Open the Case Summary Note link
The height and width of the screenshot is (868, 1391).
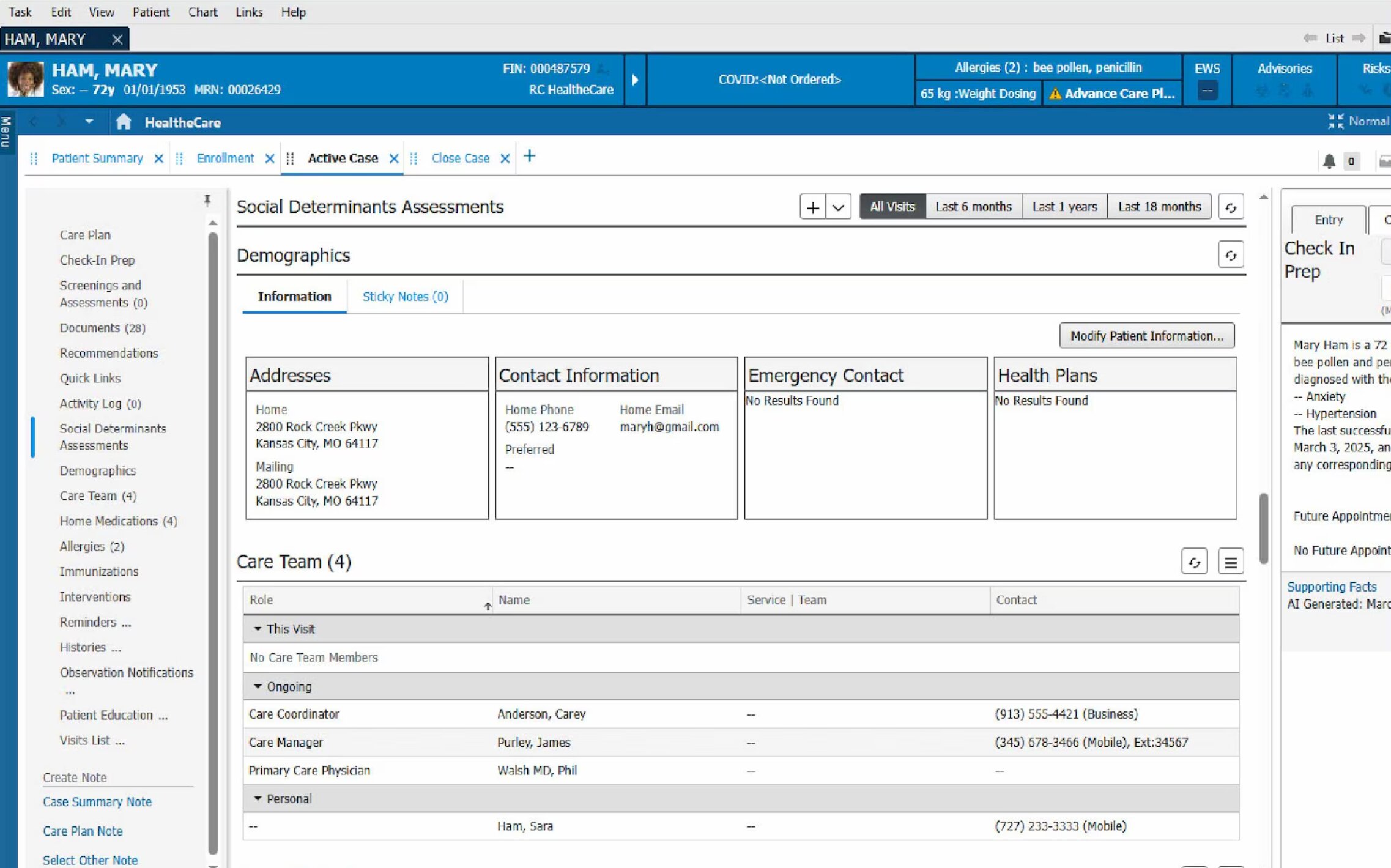[x=97, y=802]
